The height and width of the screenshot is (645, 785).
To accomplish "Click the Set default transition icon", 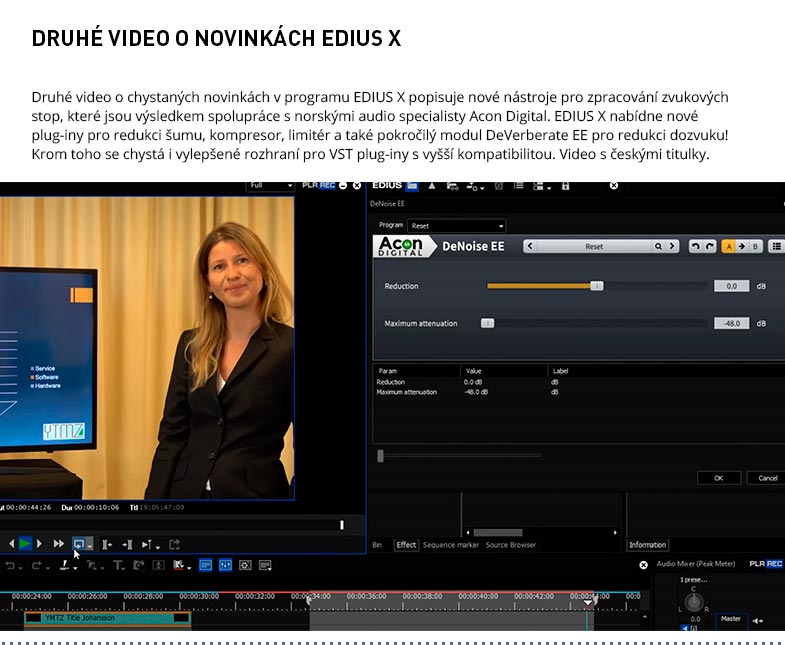I will pos(91,565).
